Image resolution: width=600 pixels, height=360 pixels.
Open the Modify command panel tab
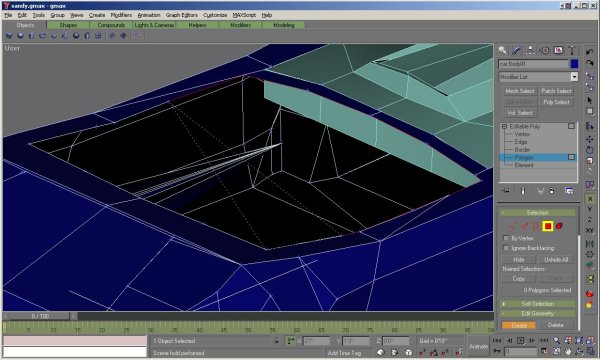point(516,50)
